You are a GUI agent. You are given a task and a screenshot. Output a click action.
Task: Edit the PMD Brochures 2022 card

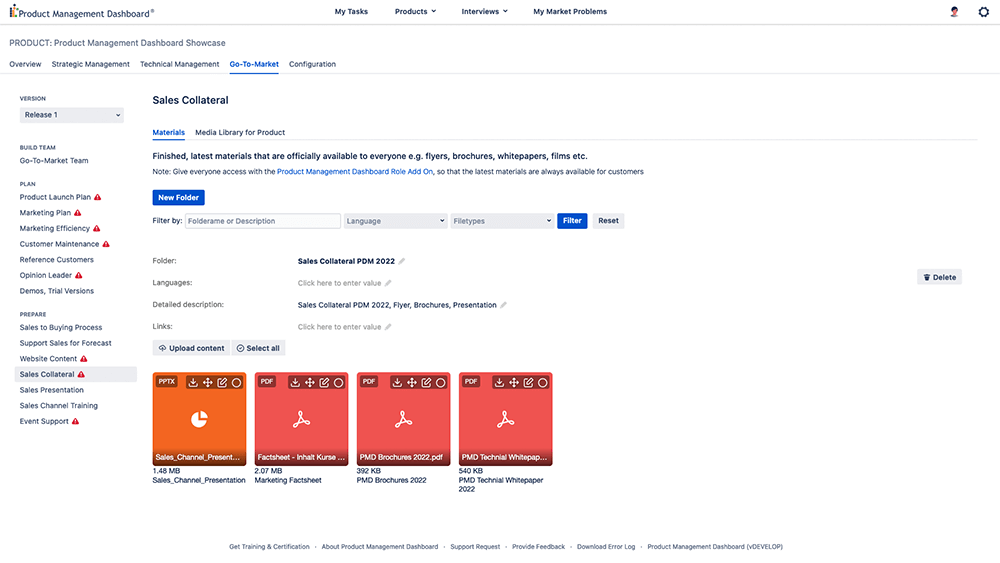click(426, 383)
